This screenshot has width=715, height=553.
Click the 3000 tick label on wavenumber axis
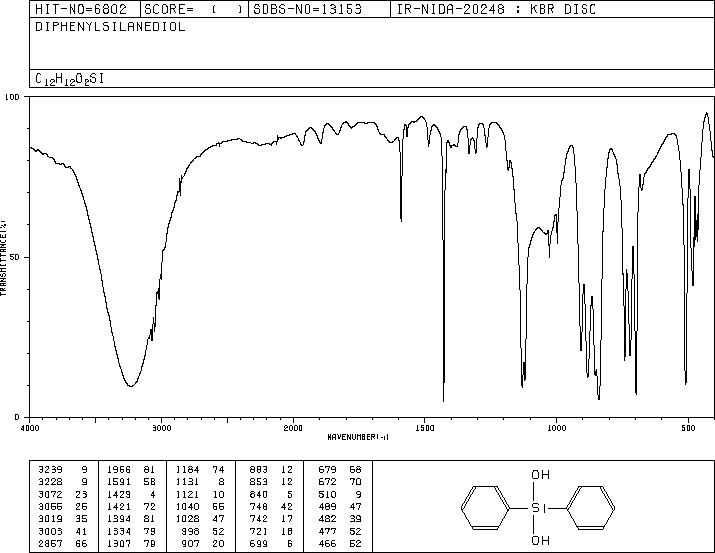(x=161, y=428)
